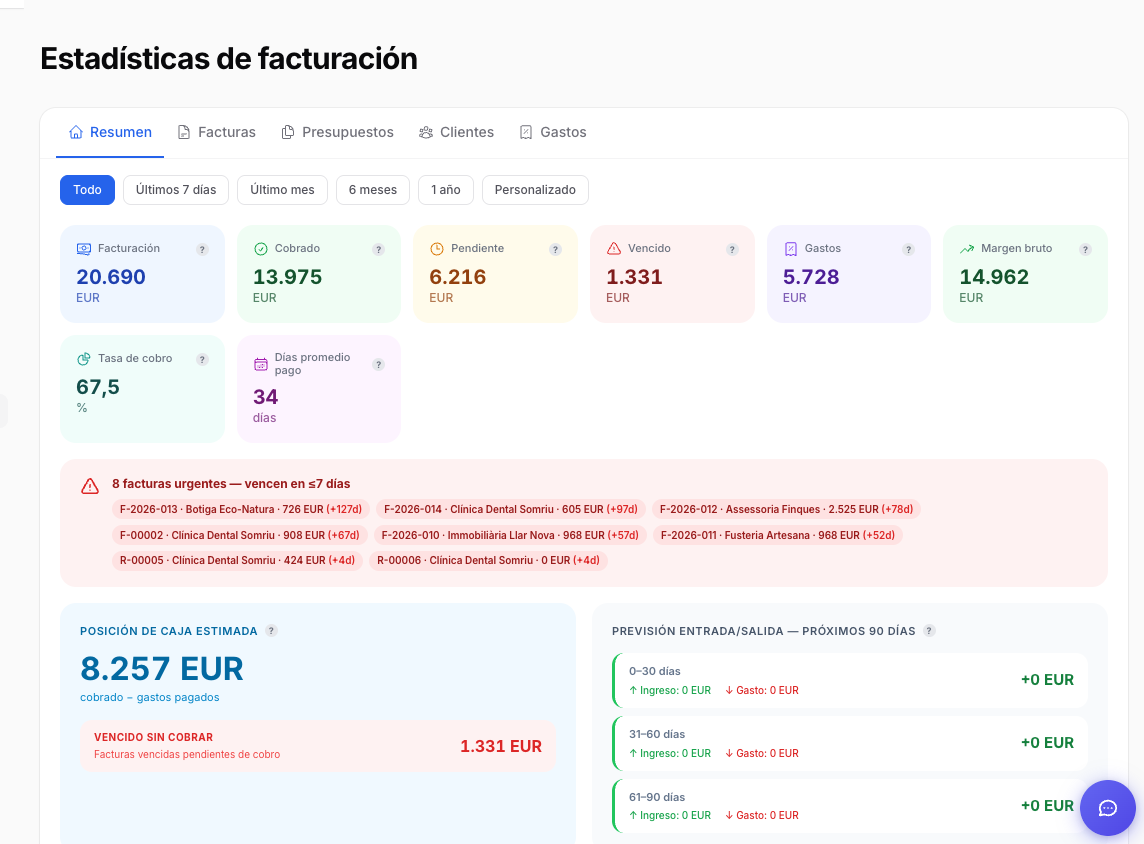Click the Posición de caja estimada help icon
This screenshot has height=844, width=1144.
[271, 631]
